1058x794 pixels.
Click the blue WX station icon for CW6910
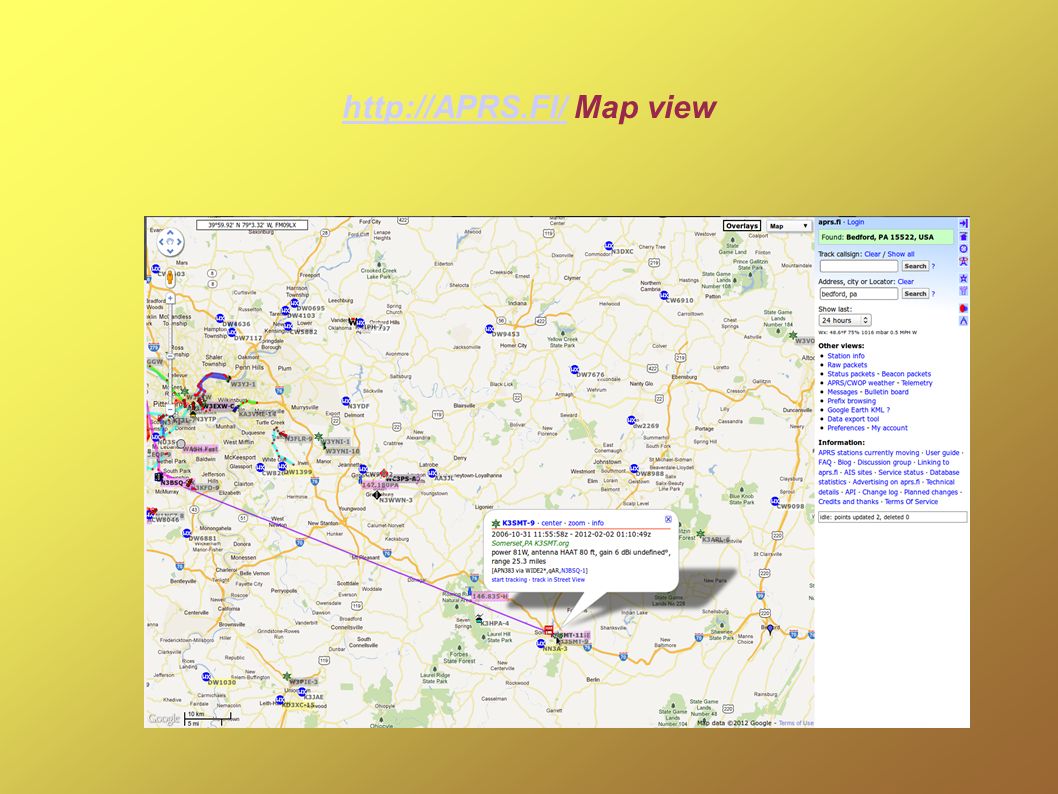(664, 295)
